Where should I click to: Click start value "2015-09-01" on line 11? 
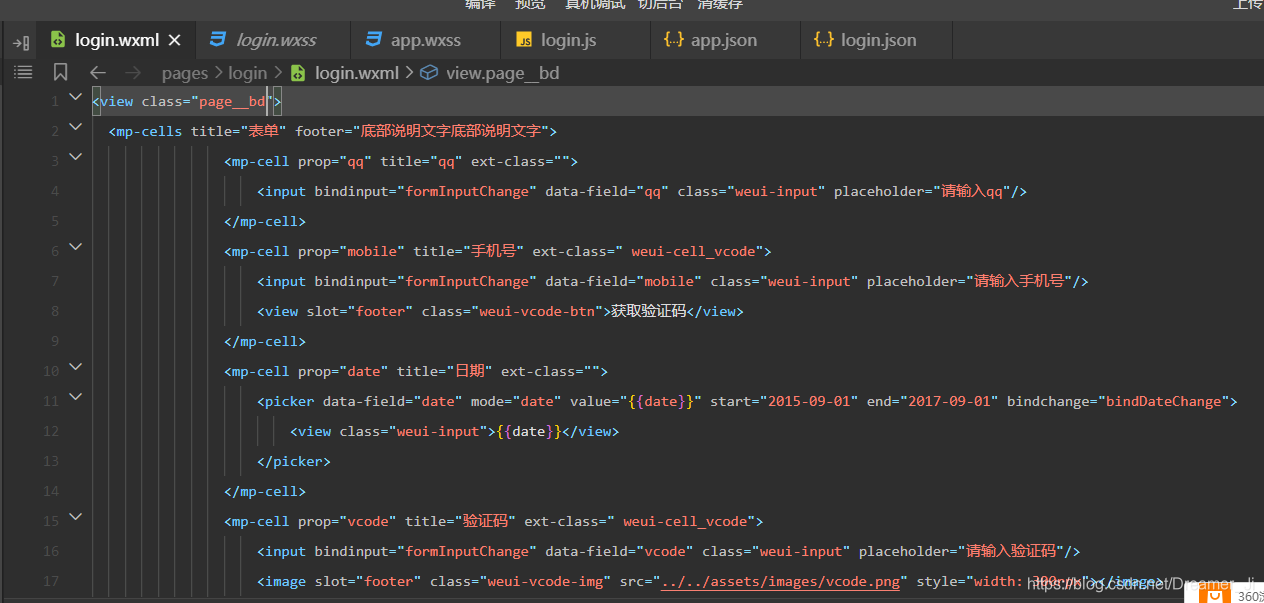coord(809,401)
